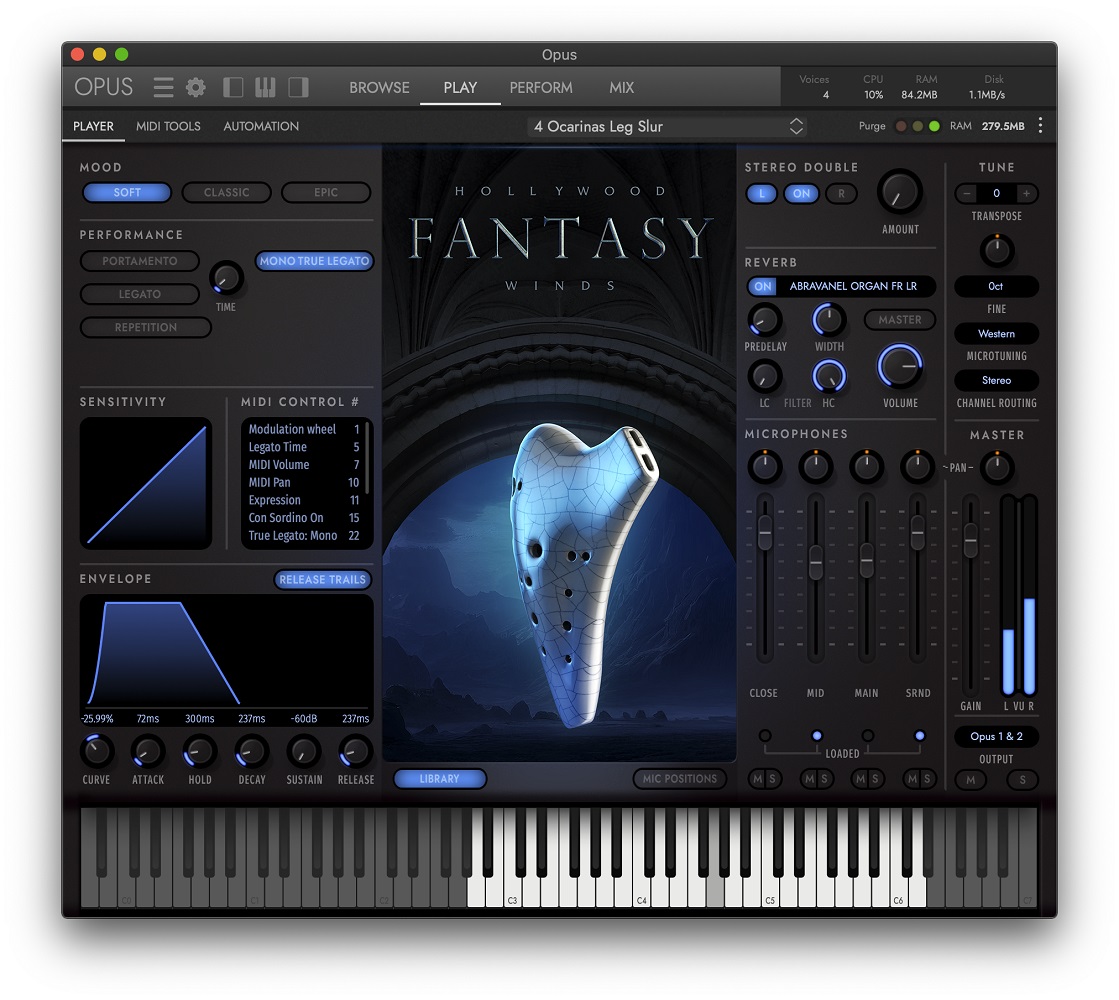The height and width of the screenshot is (1000, 1119).
Task: Open the settings gear icon
Action: pos(196,87)
